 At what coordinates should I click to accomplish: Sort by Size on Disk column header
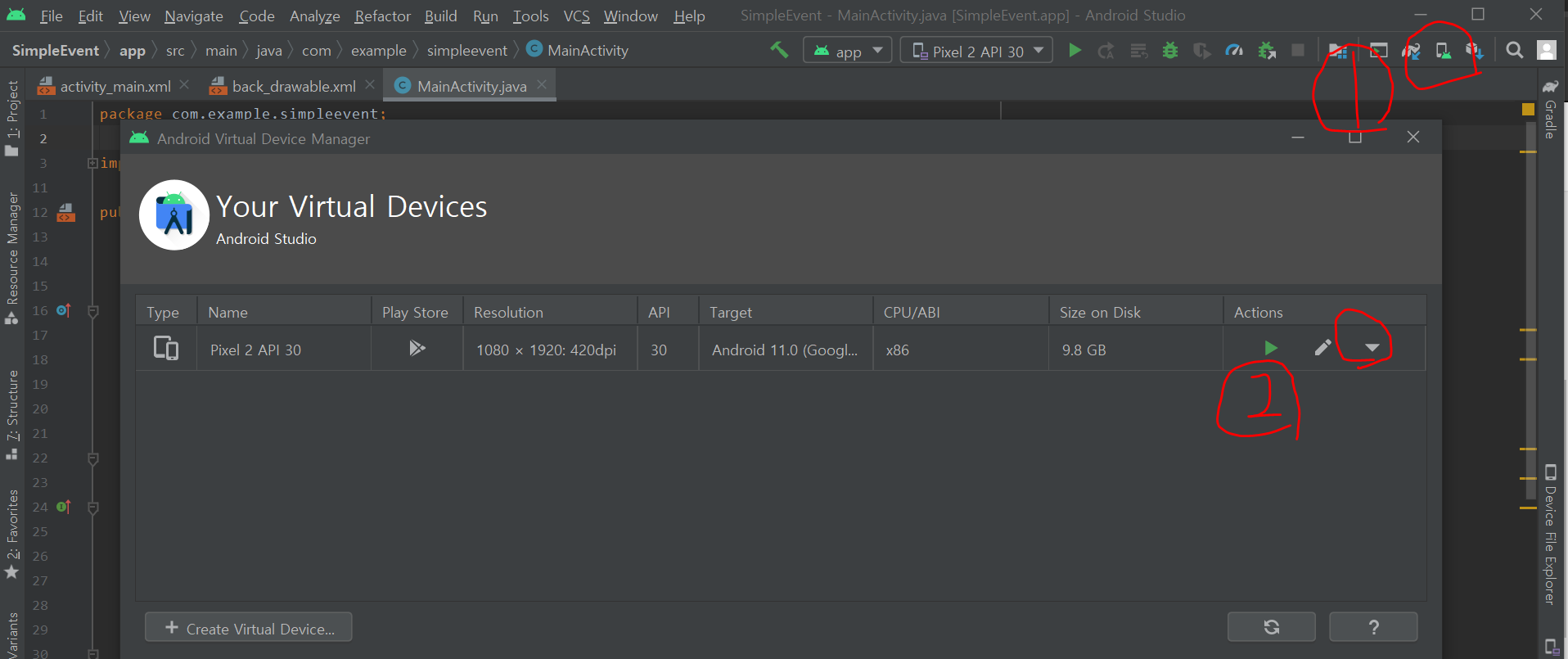click(x=1136, y=312)
